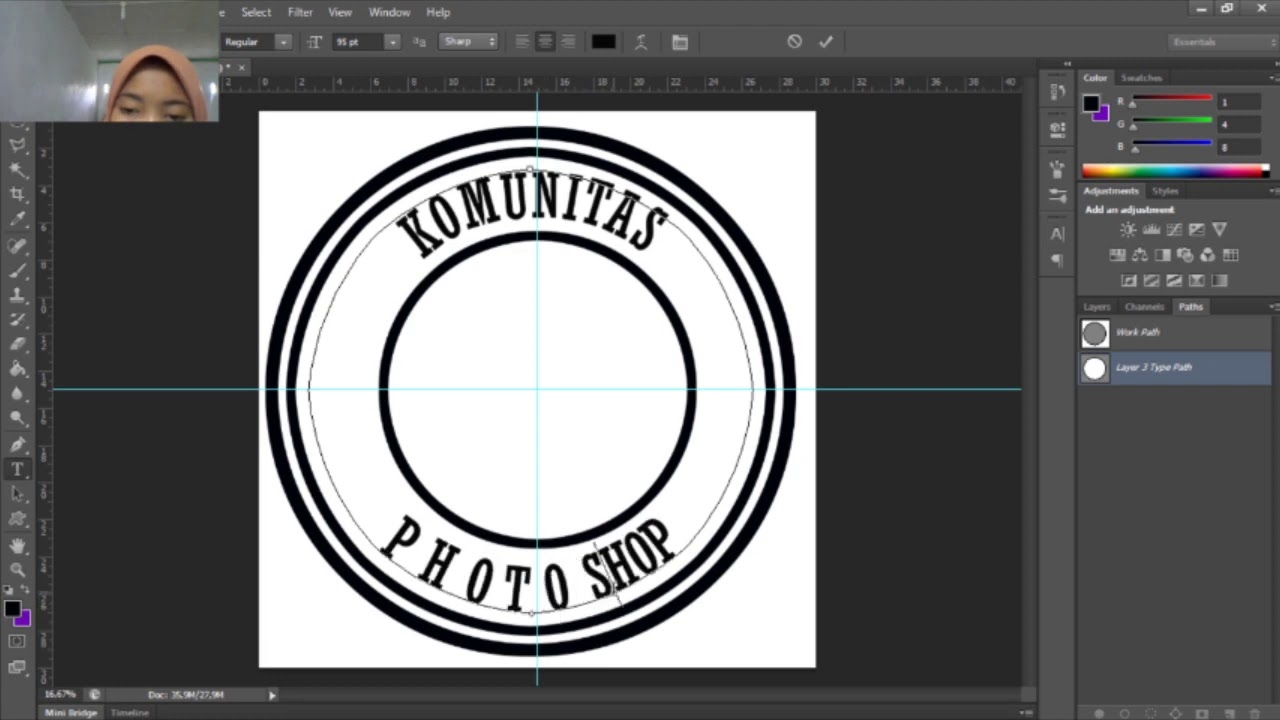1280x720 pixels.
Task: Select the Brush tool
Action: point(17,270)
